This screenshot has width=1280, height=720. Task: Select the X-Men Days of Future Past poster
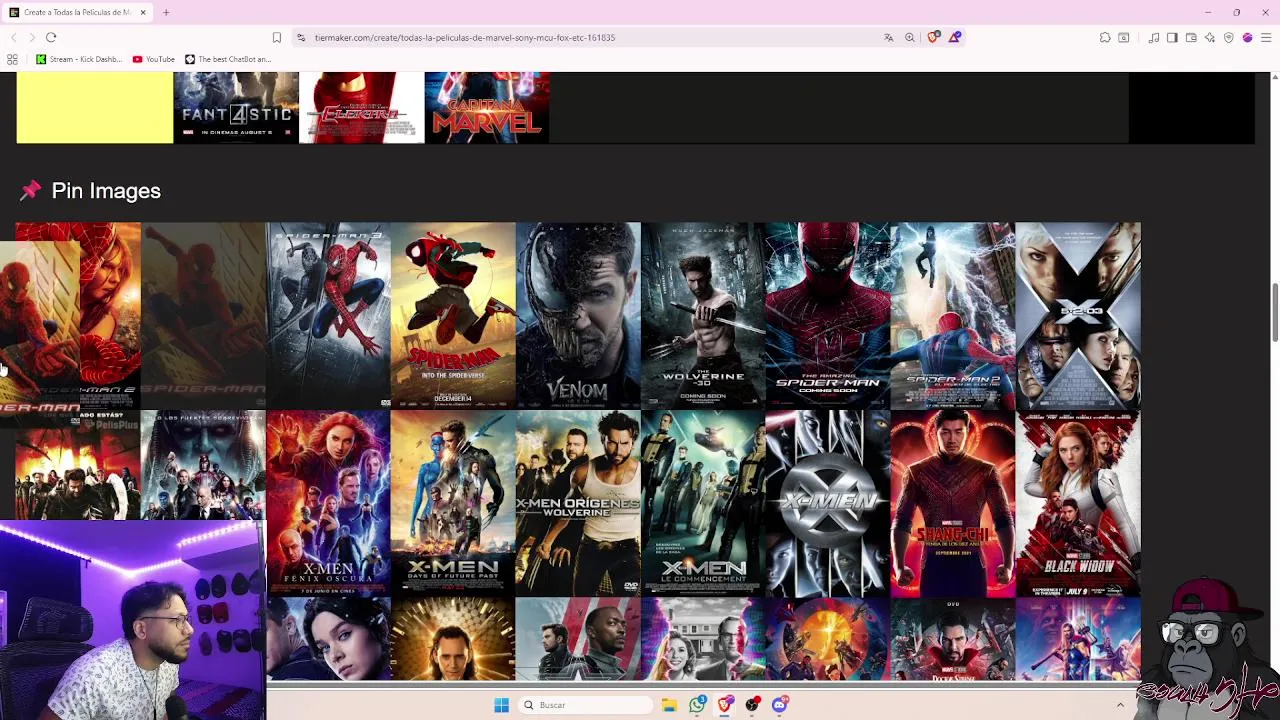[453, 503]
